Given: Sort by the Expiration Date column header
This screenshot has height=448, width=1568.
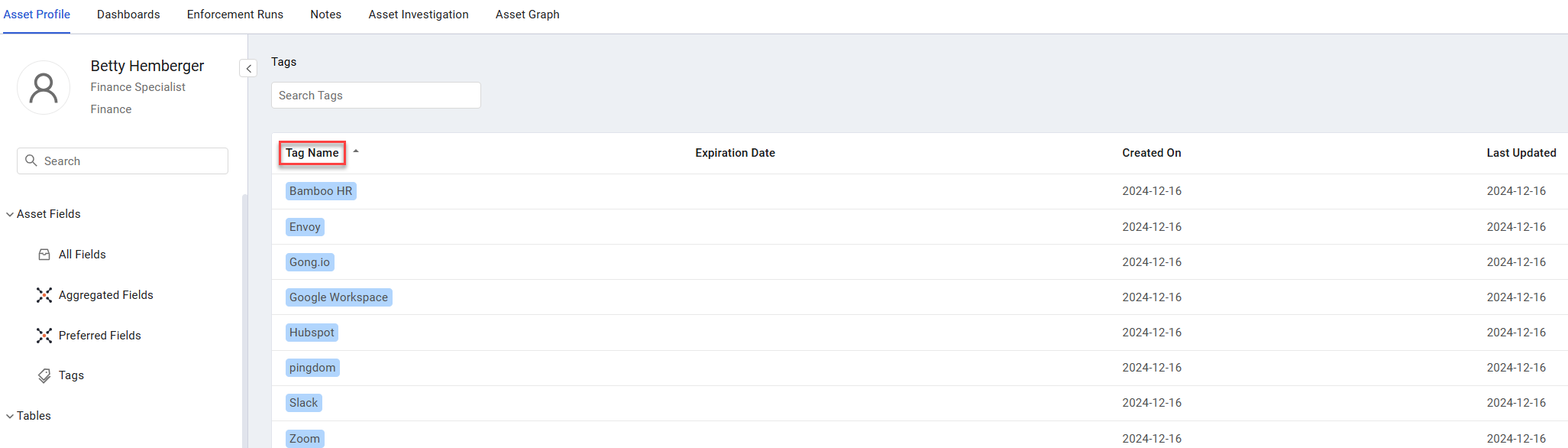Looking at the screenshot, I should click(x=736, y=153).
